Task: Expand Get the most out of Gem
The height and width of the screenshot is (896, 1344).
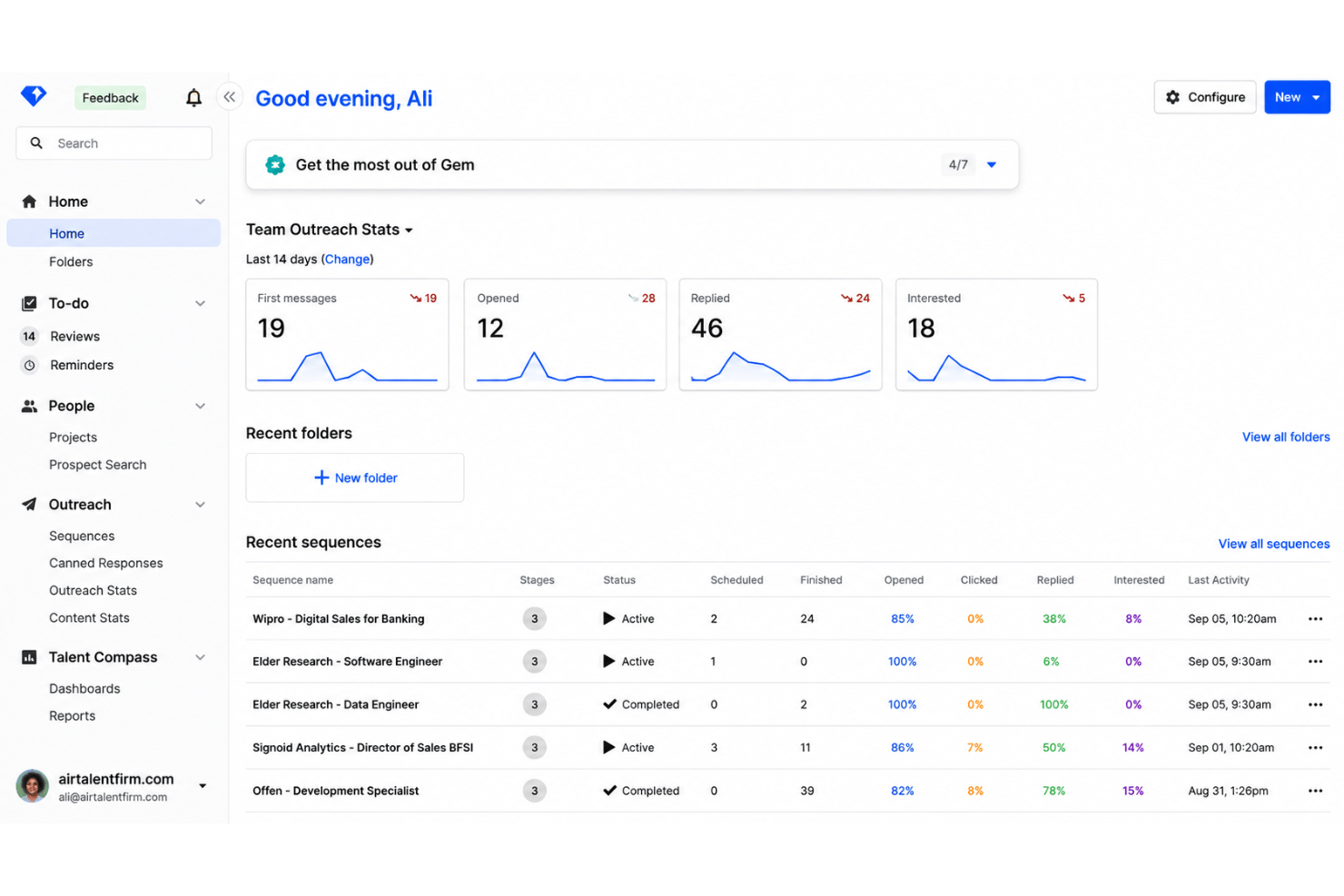Action: (992, 164)
